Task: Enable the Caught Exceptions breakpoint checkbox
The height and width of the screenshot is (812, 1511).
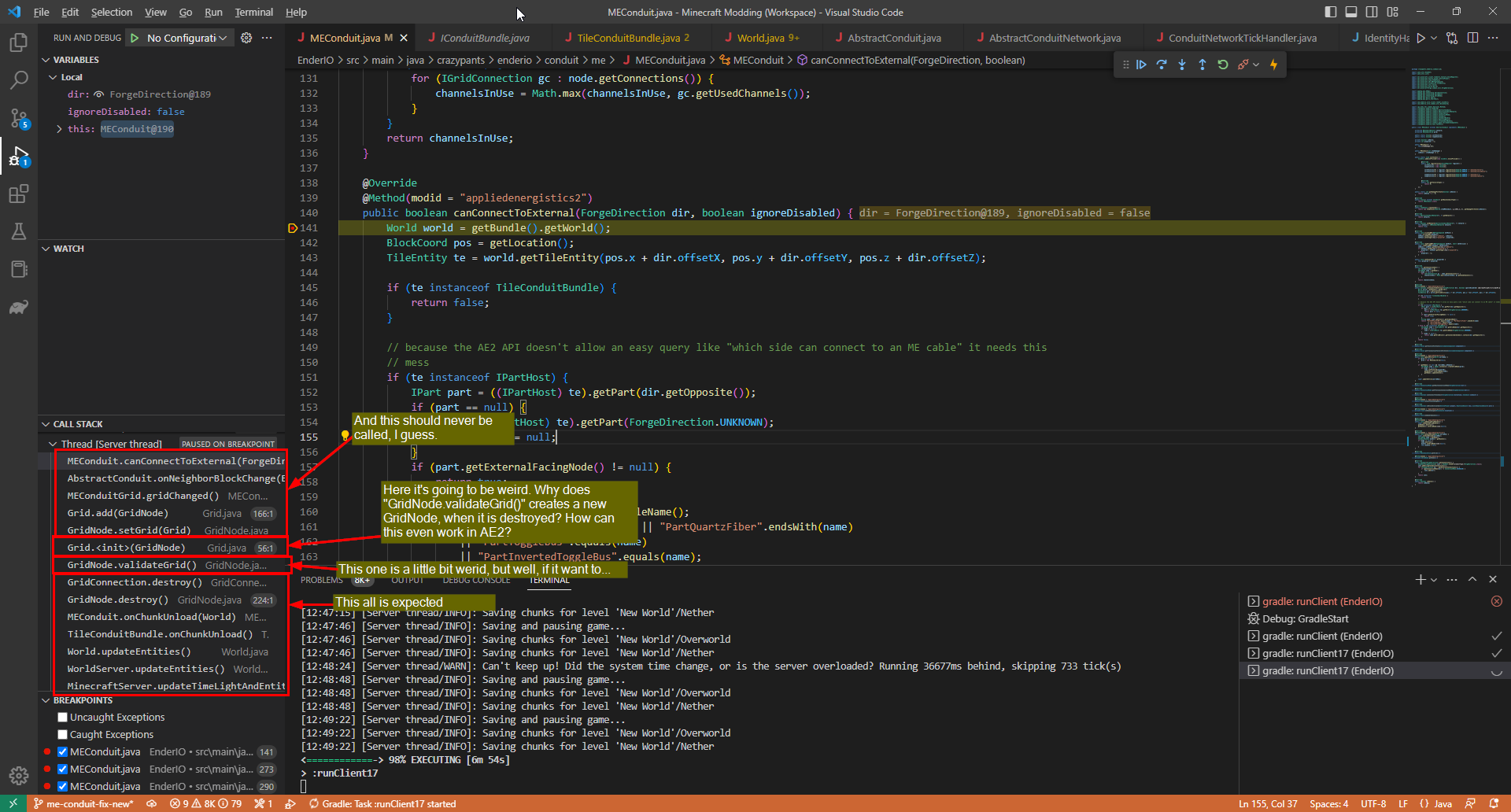Action: coord(62,735)
